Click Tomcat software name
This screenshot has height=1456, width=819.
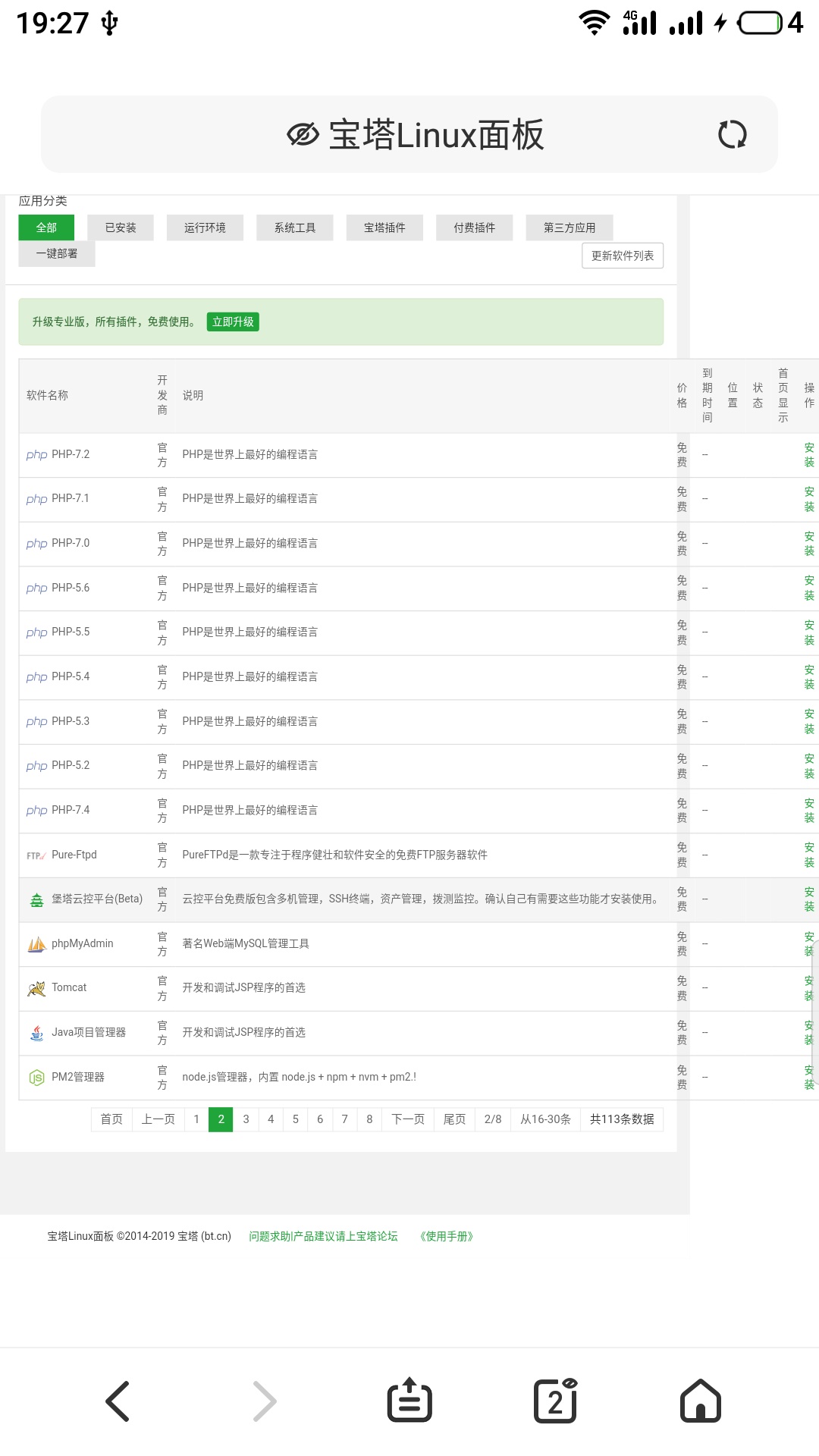click(x=69, y=988)
